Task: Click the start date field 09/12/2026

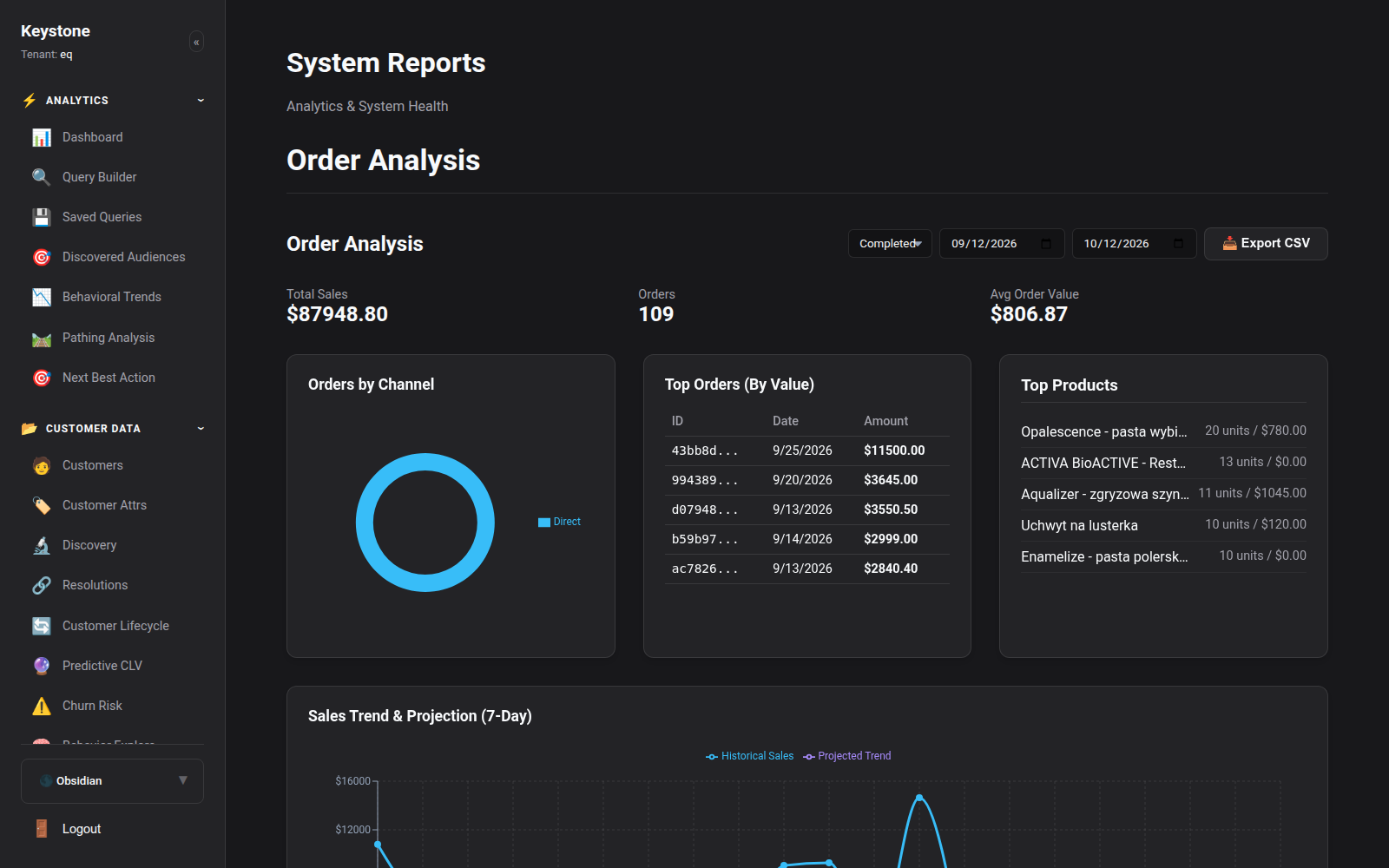Action: (1002, 244)
